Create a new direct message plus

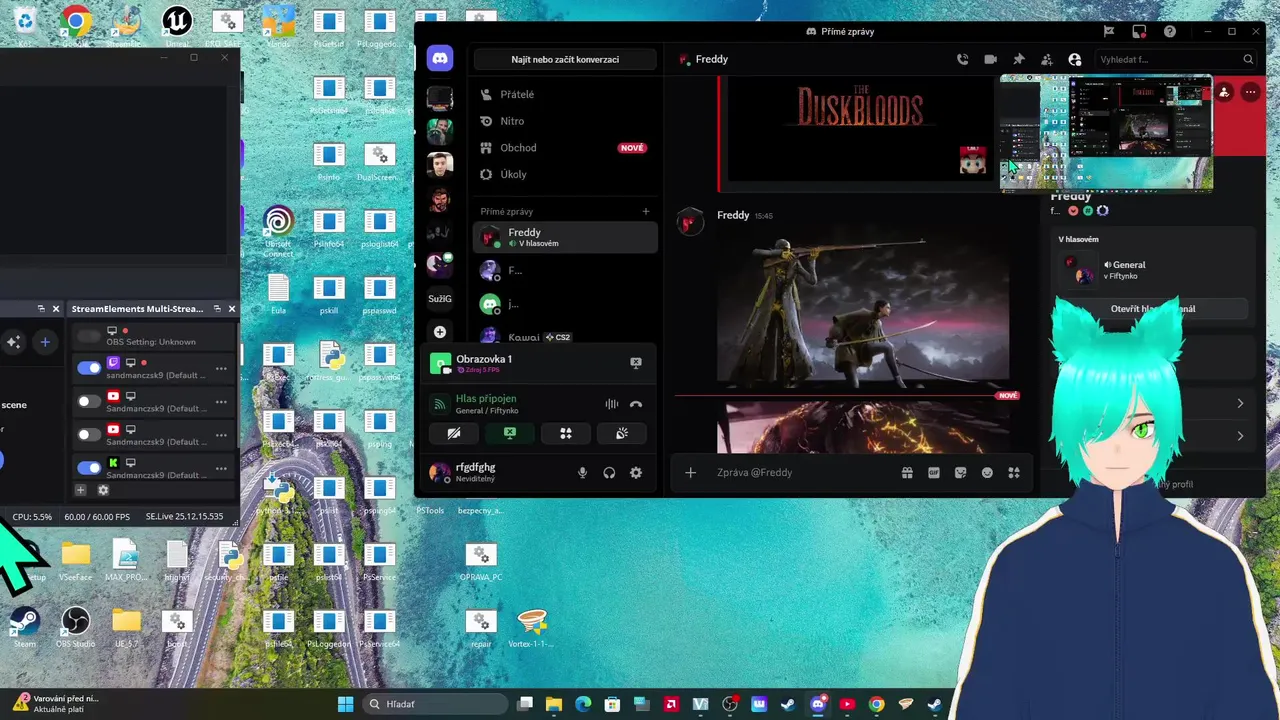(x=646, y=212)
